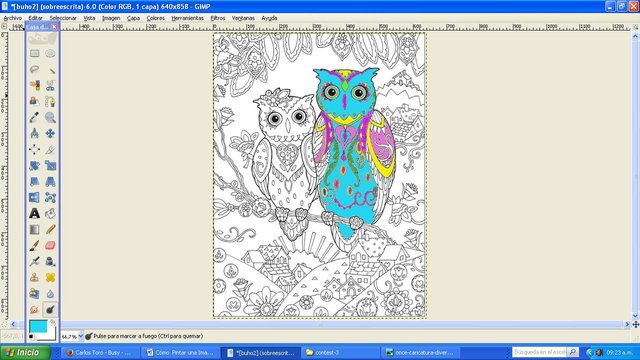Select the Move tool
The height and width of the screenshot is (360, 640).
pos(50,133)
